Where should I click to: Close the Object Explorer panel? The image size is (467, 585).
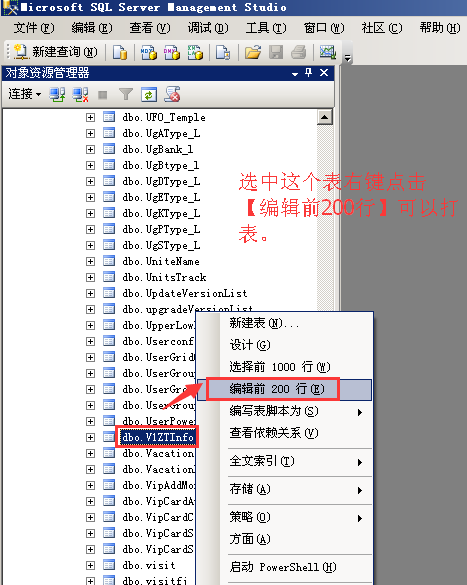[324, 72]
